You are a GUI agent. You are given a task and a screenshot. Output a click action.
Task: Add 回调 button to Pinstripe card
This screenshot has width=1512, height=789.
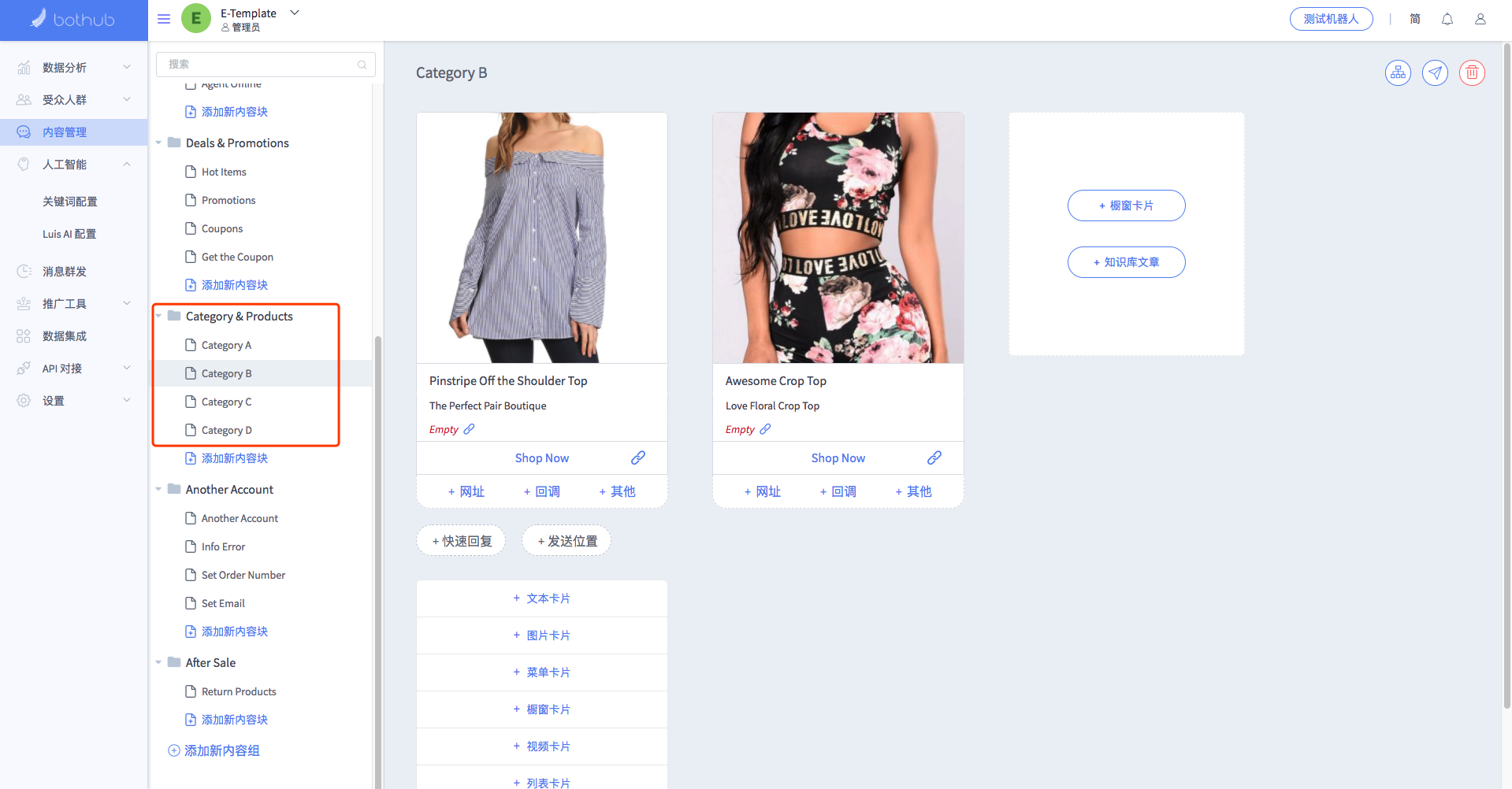(x=541, y=491)
